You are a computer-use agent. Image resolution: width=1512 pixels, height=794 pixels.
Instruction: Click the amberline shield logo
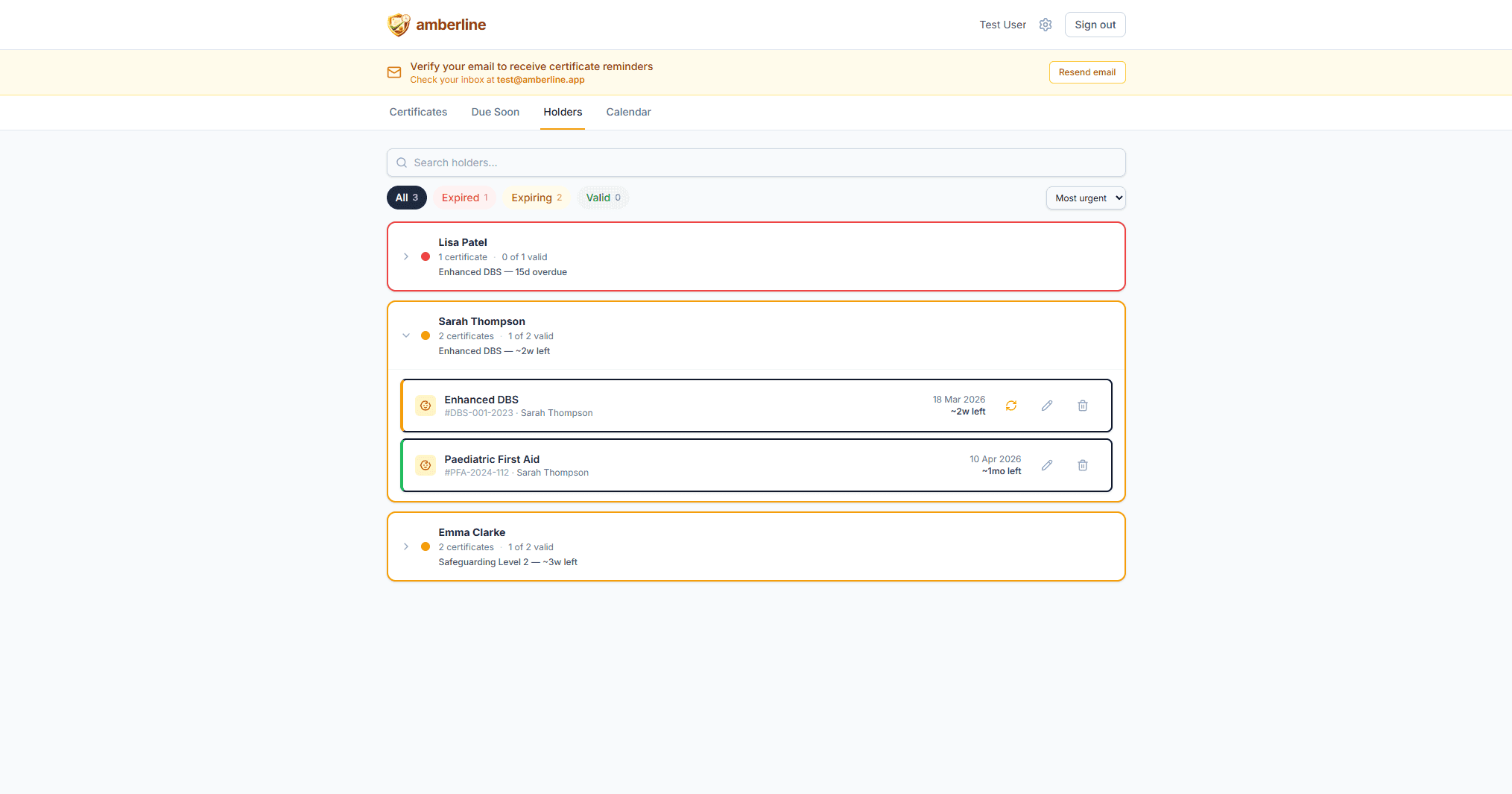coord(399,25)
